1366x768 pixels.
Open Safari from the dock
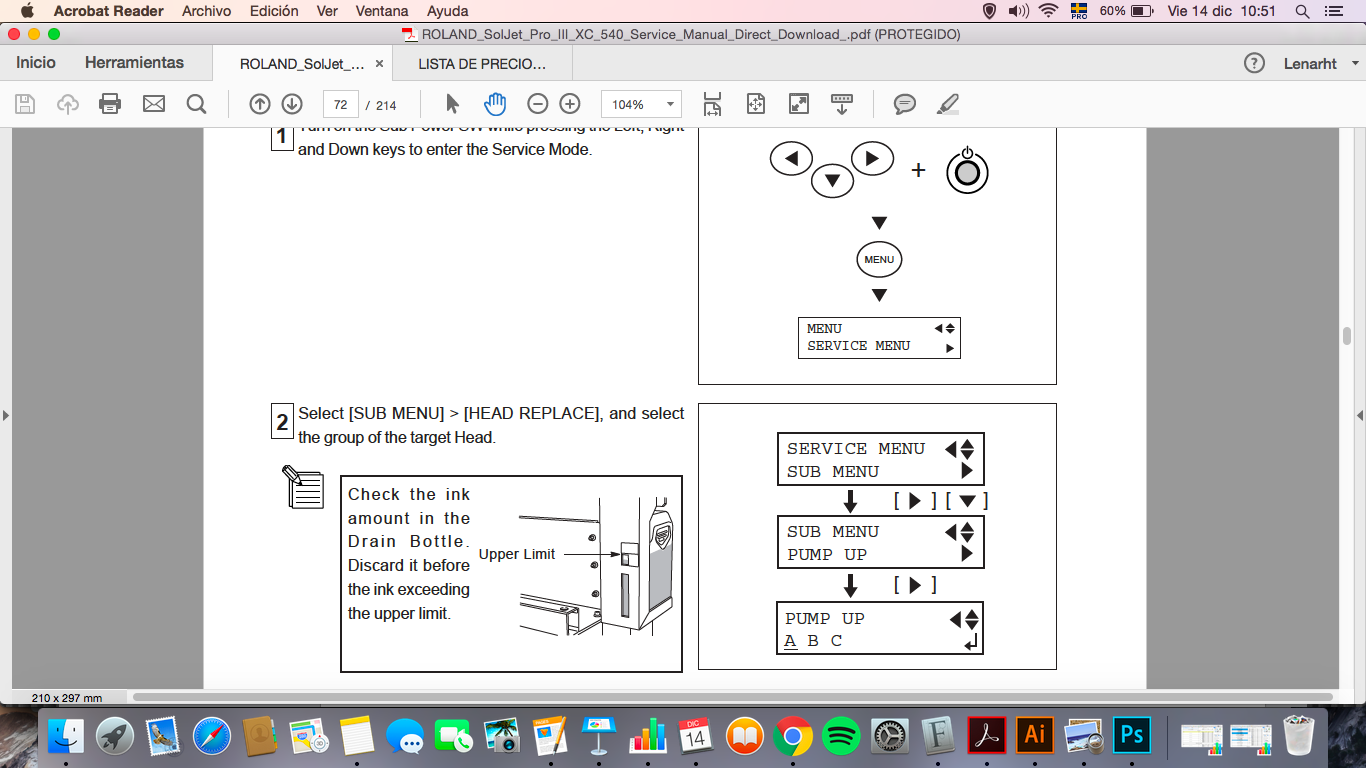point(212,737)
